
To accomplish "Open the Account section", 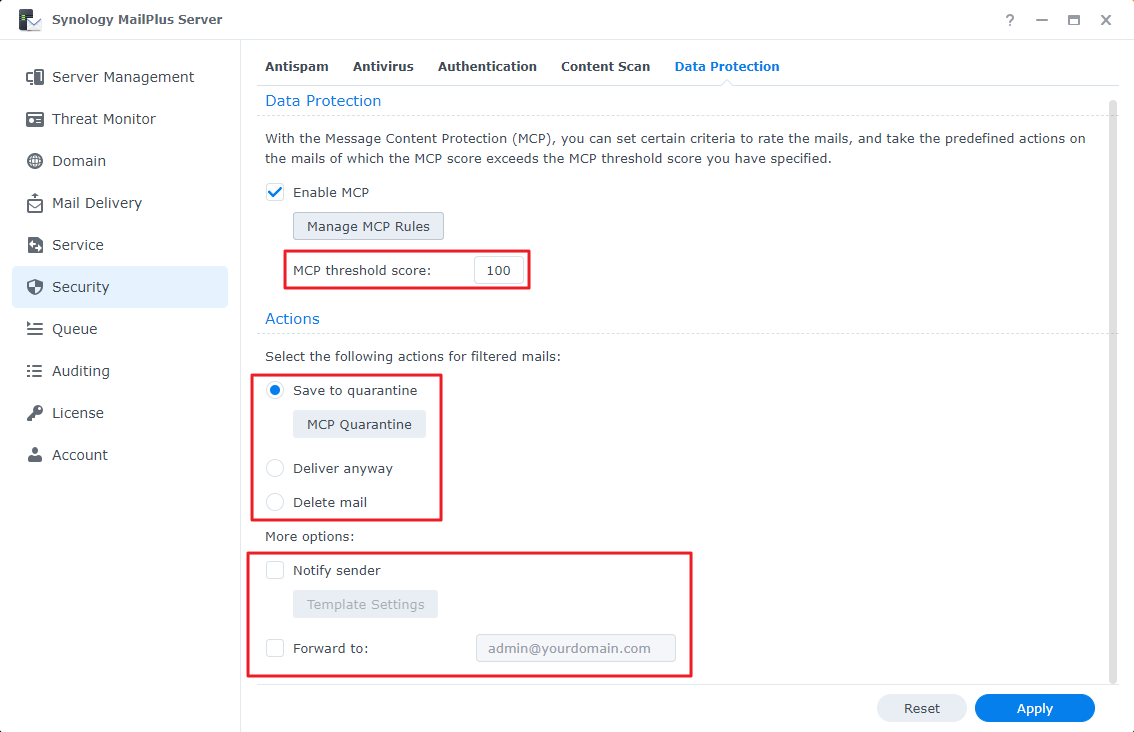I will click(x=79, y=454).
